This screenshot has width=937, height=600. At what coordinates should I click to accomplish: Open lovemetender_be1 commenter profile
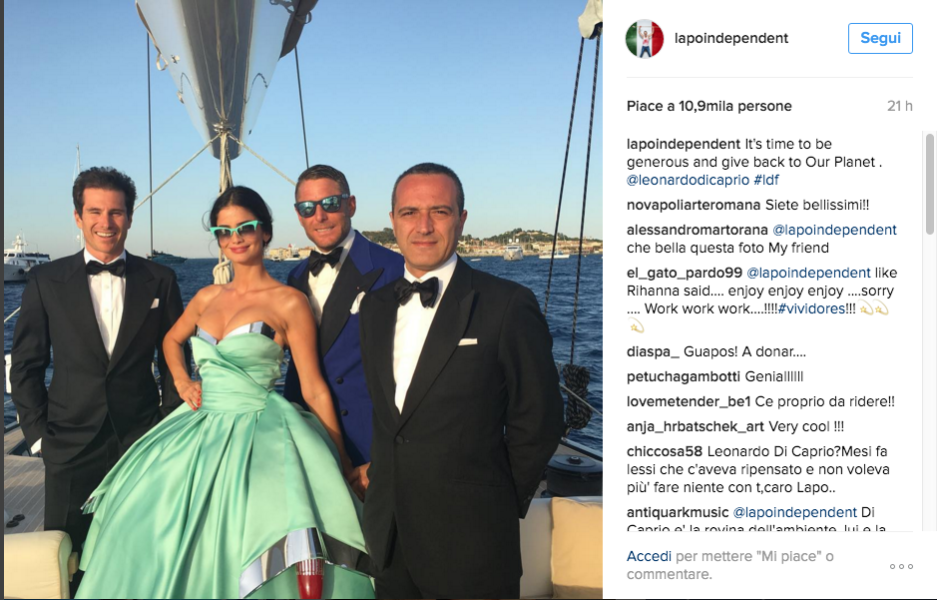[688, 402]
